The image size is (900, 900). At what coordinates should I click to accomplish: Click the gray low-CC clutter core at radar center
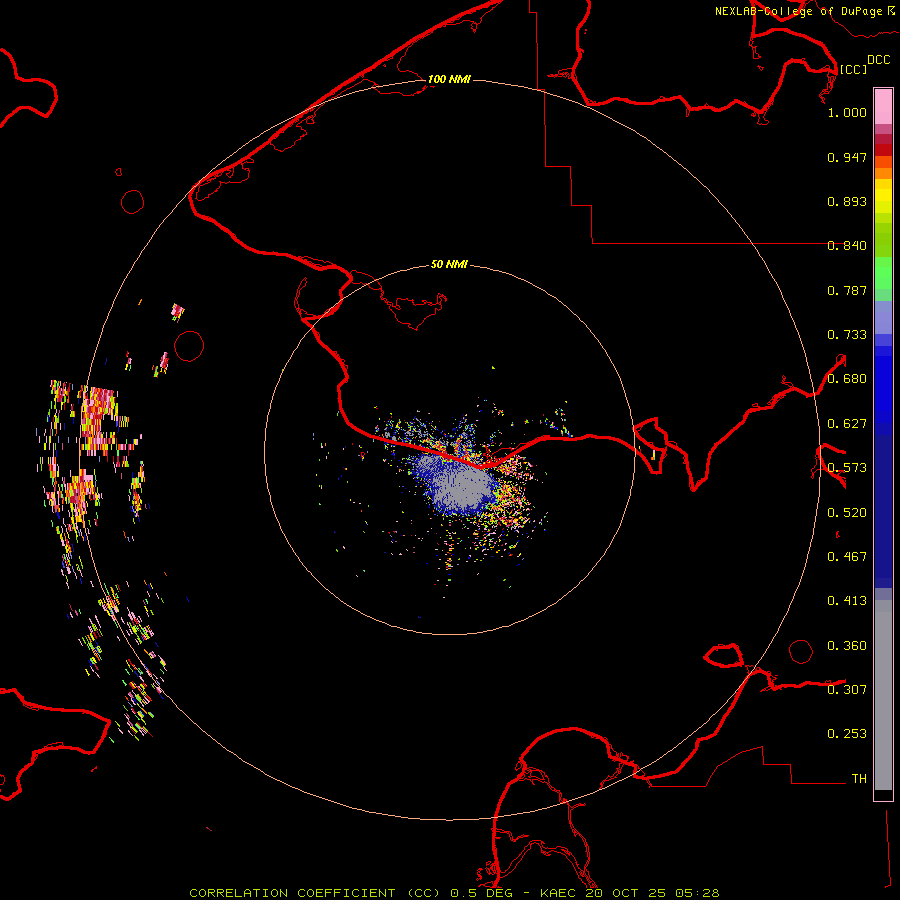coord(464,488)
